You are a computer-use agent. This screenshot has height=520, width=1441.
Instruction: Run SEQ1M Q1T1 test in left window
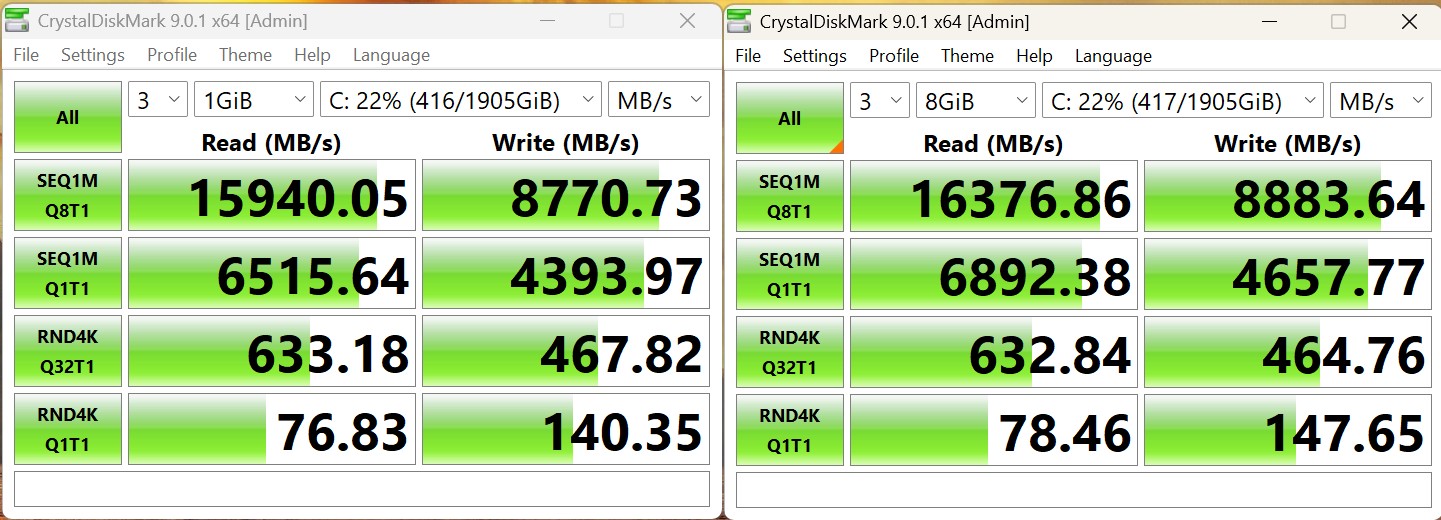pyautogui.click(x=68, y=273)
